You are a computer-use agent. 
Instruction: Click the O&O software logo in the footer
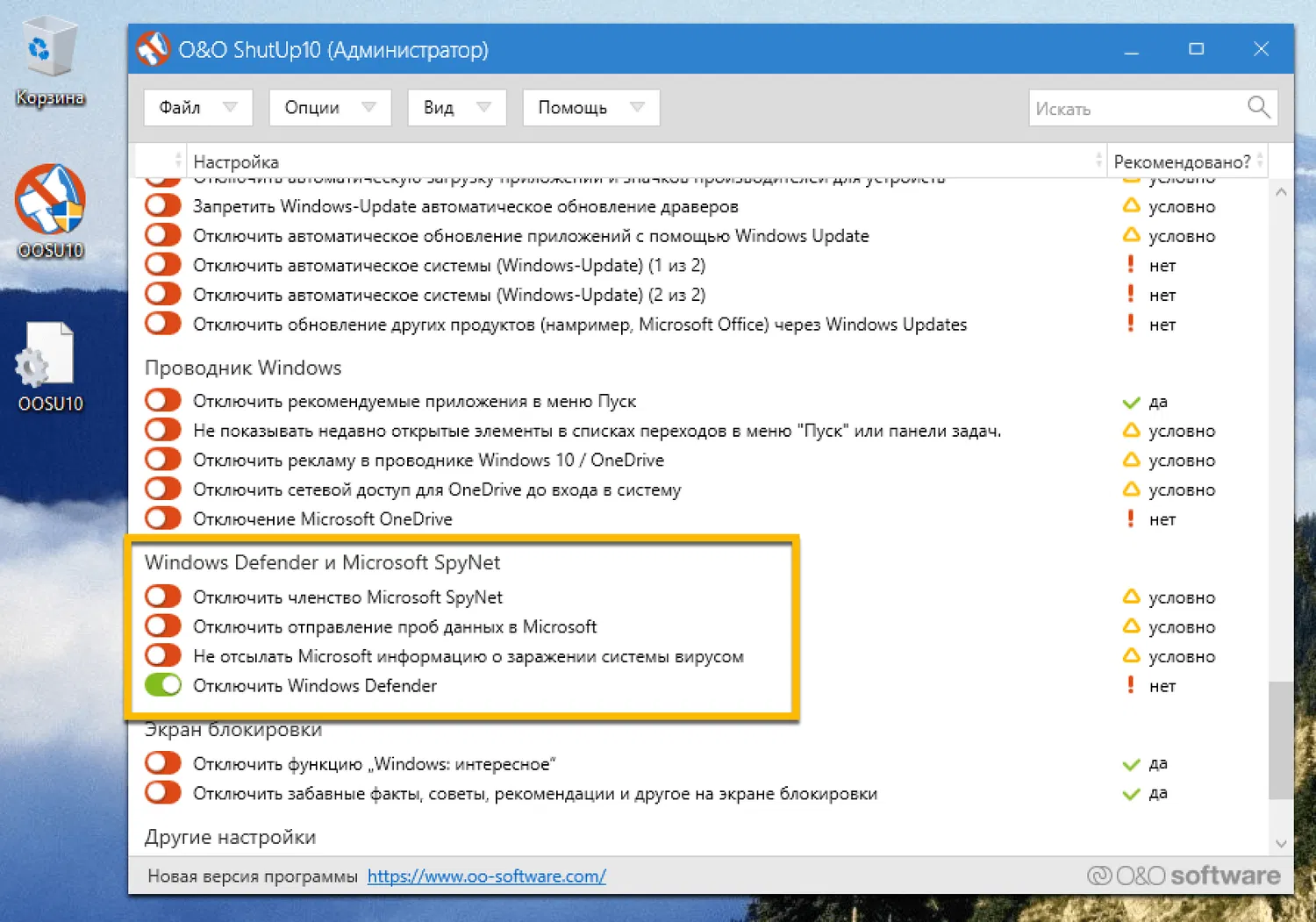1183,875
